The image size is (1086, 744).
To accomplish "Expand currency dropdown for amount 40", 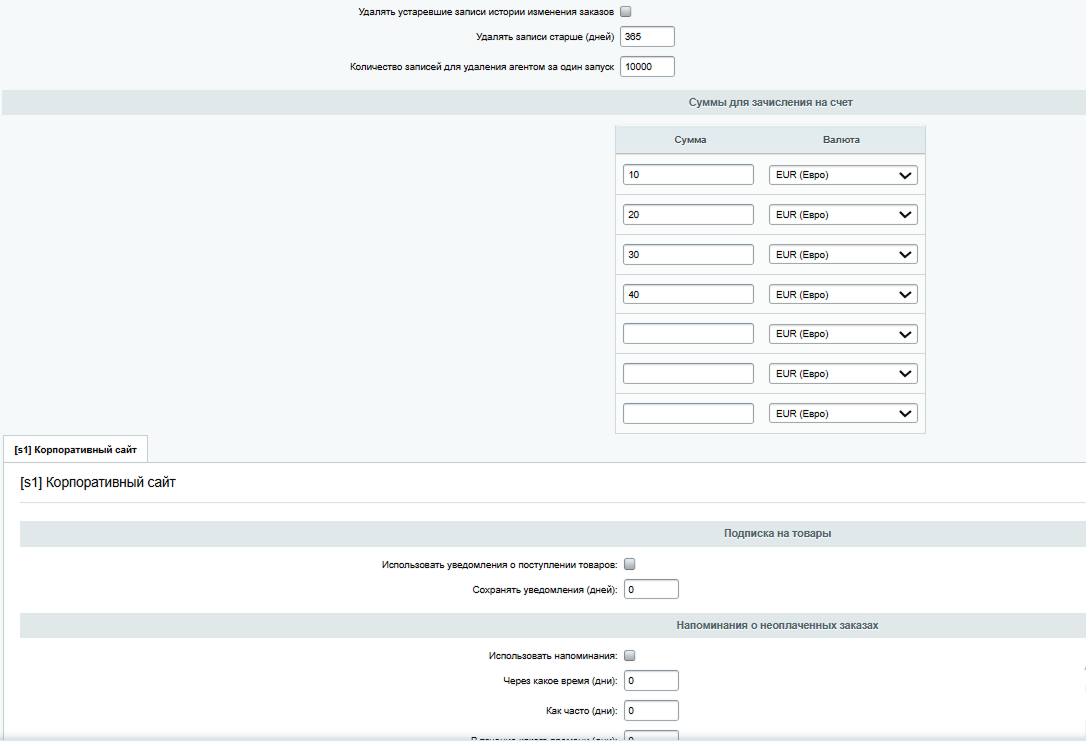I will [x=842, y=295].
